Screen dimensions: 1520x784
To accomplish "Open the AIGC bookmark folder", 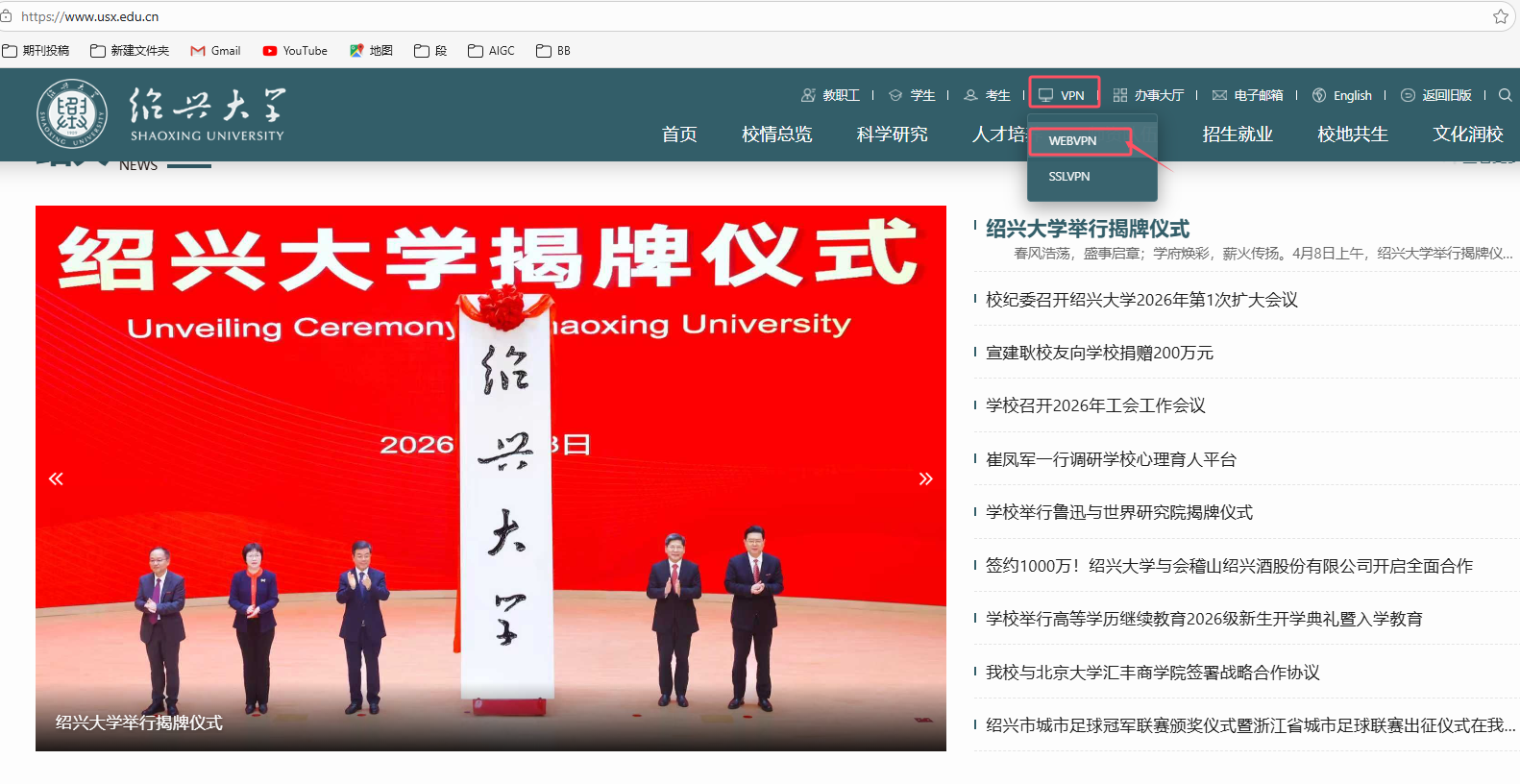I will [491, 51].
